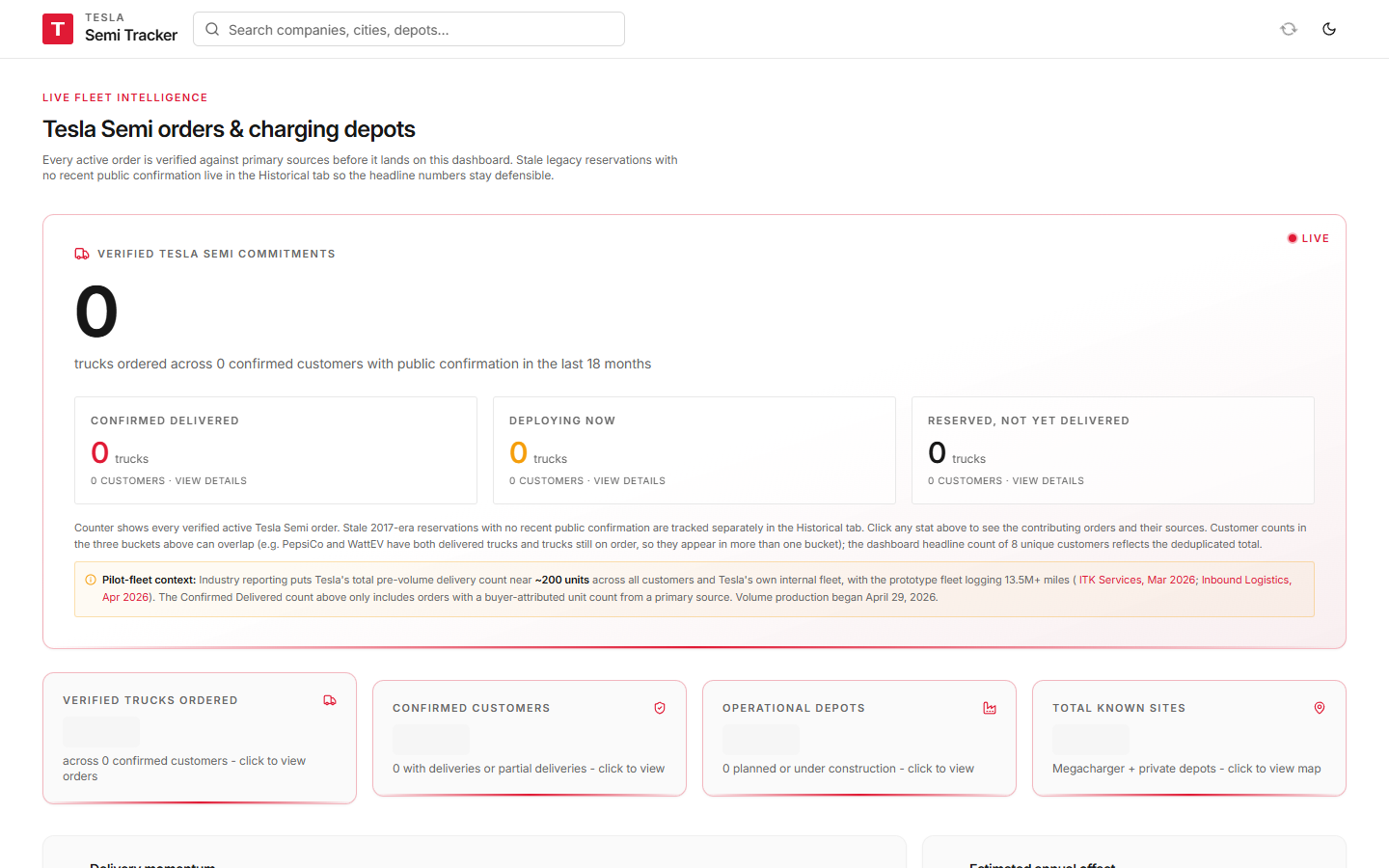The width and height of the screenshot is (1389, 868).
Task: Click the search magnifier icon
Action: [x=212, y=29]
